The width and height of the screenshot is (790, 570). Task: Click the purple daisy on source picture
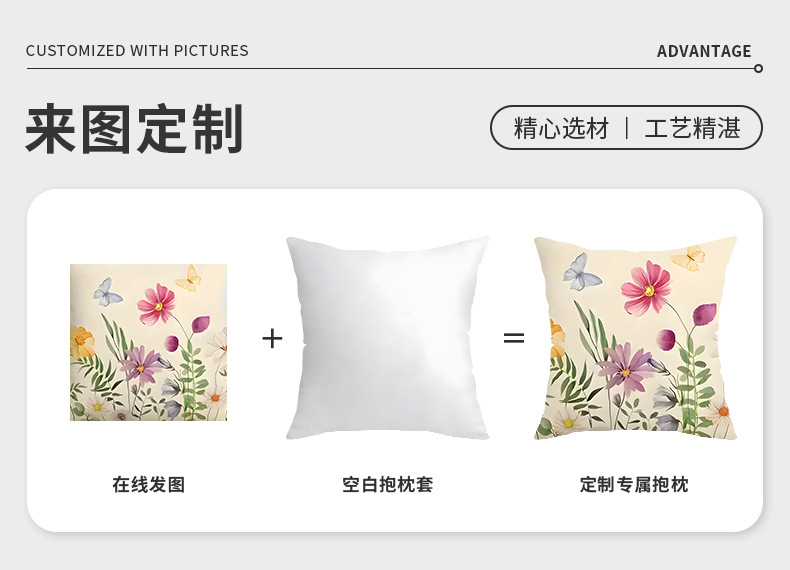(x=140, y=364)
